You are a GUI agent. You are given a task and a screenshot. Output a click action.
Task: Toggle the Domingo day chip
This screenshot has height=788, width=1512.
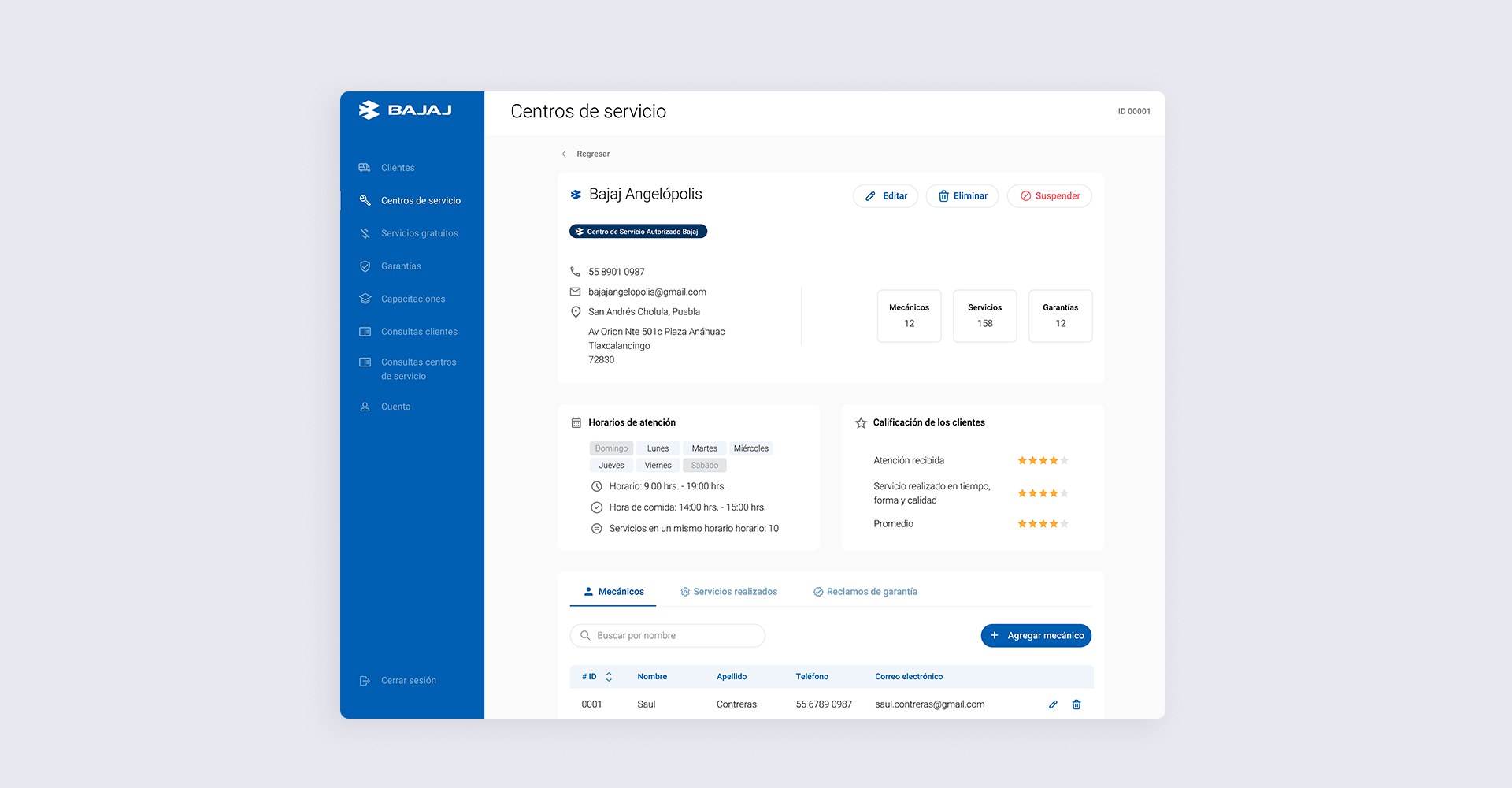[x=611, y=448]
